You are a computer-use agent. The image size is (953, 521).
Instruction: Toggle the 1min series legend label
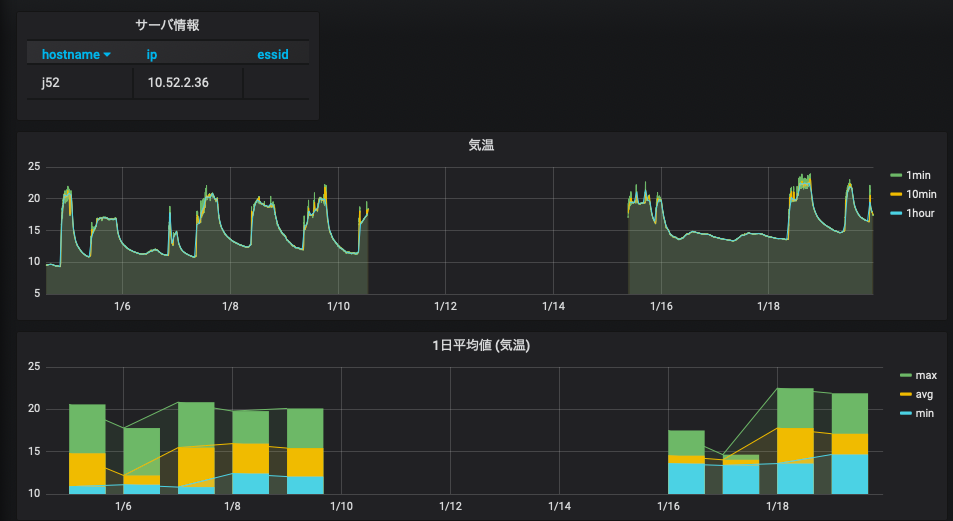(x=918, y=175)
